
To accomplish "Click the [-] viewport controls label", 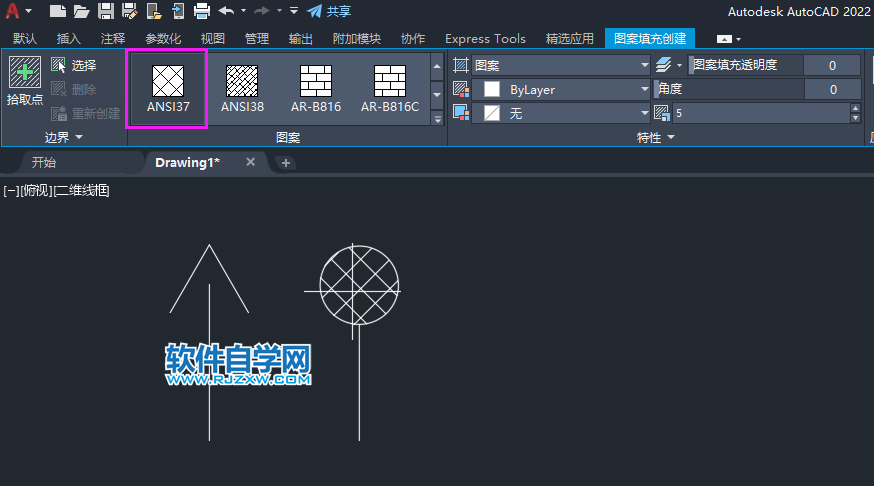I will coord(11,191).
